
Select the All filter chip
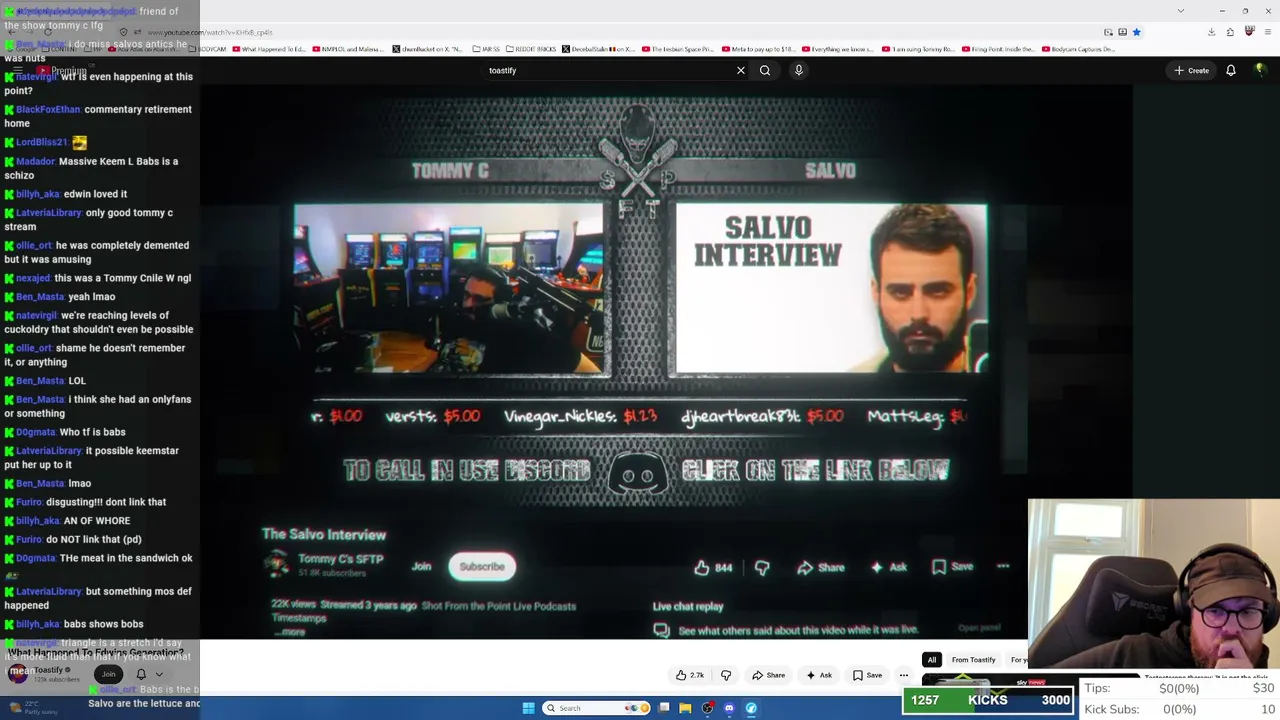coord(932,660)
